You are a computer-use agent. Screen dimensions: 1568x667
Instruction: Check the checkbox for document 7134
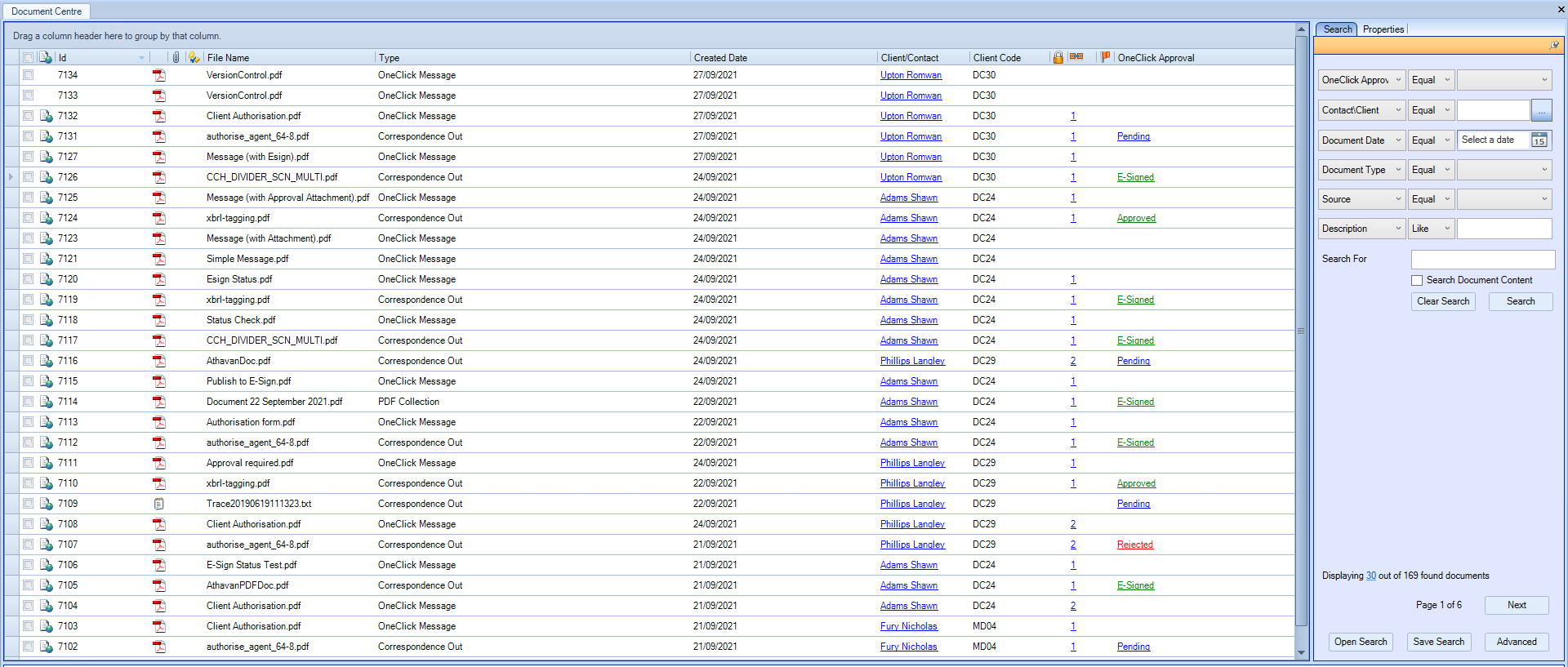tap(29, 75)
